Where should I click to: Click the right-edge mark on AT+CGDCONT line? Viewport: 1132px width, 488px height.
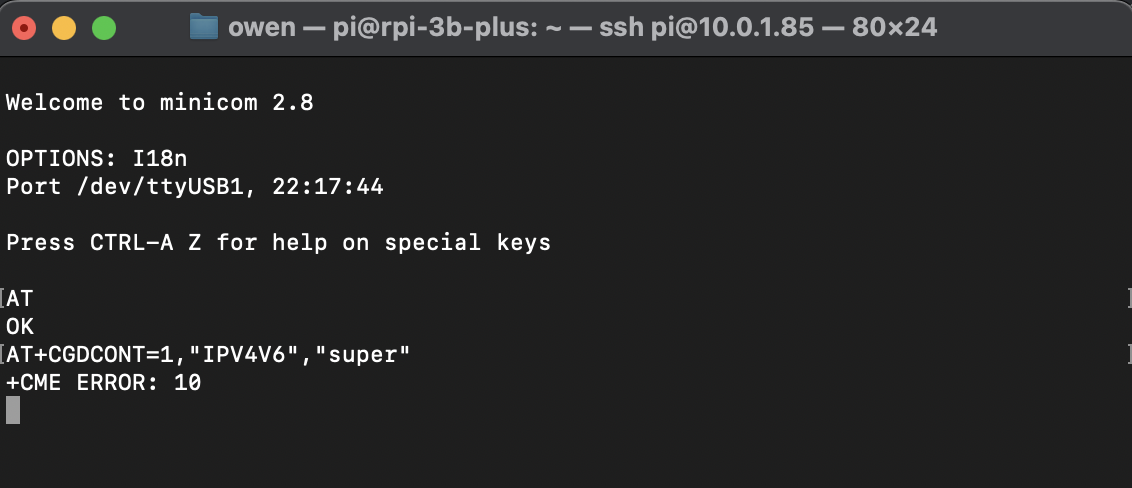[1129, 354]
